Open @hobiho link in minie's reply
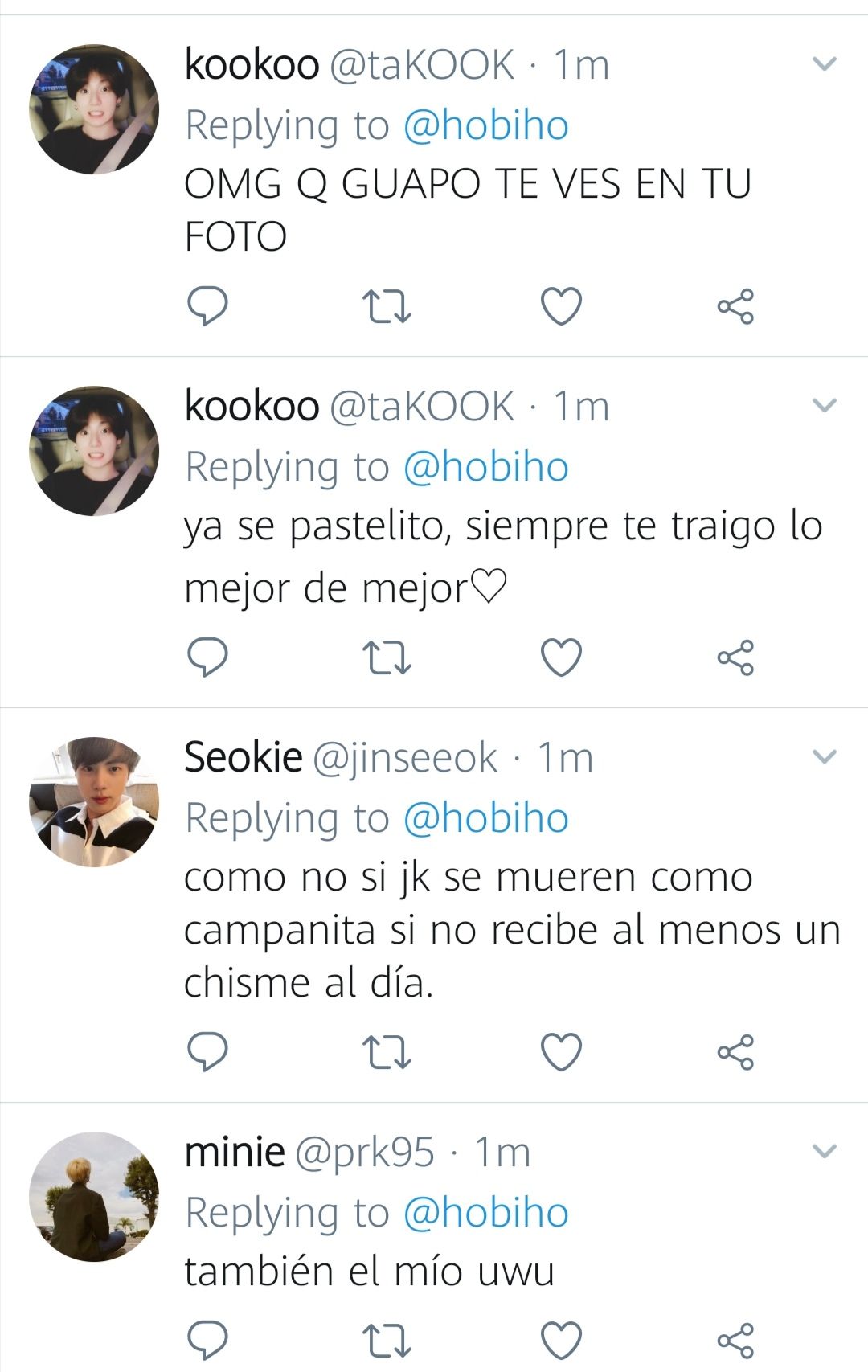 tap(485, 1213)
